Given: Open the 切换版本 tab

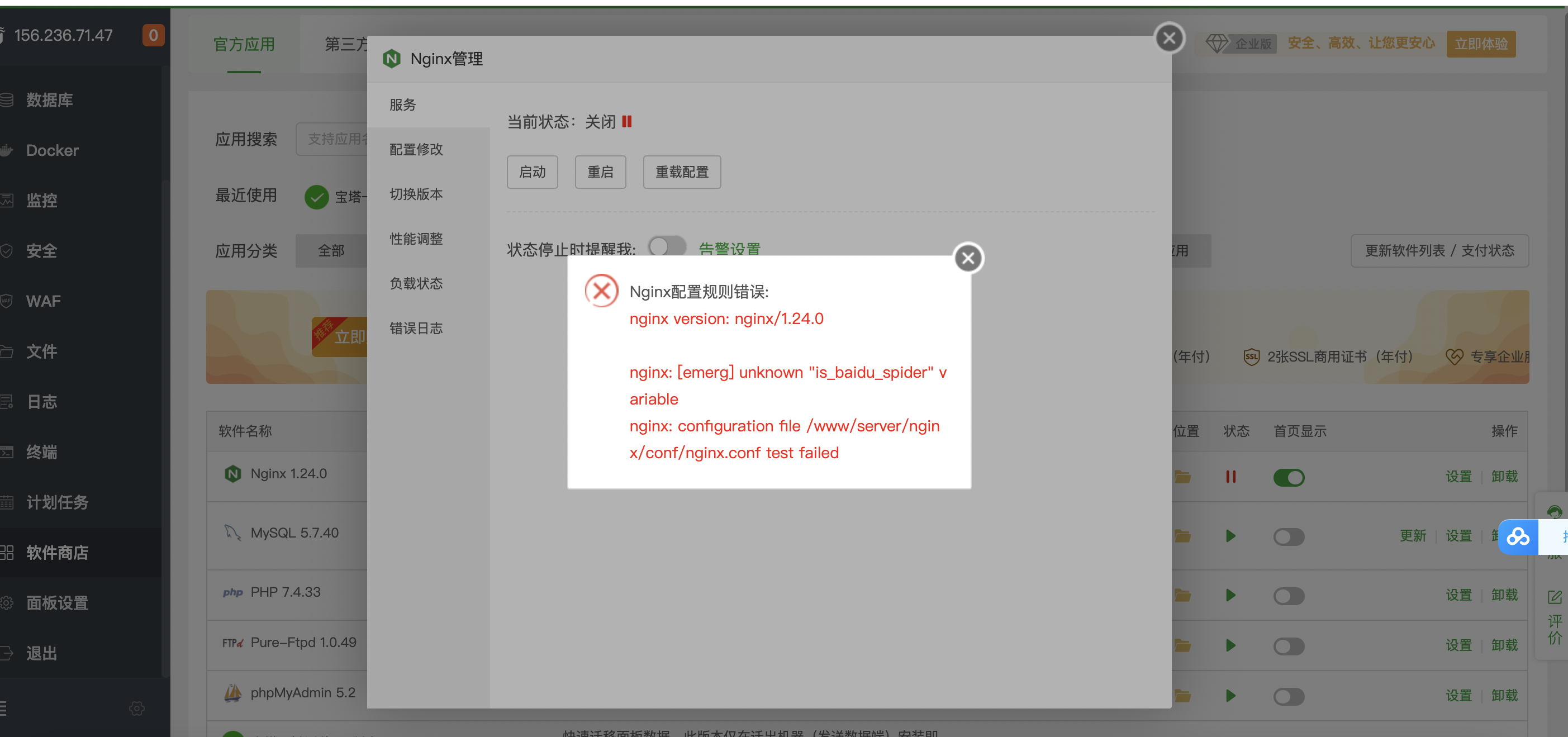Looking at the screenshot, I should click(429, 194).
